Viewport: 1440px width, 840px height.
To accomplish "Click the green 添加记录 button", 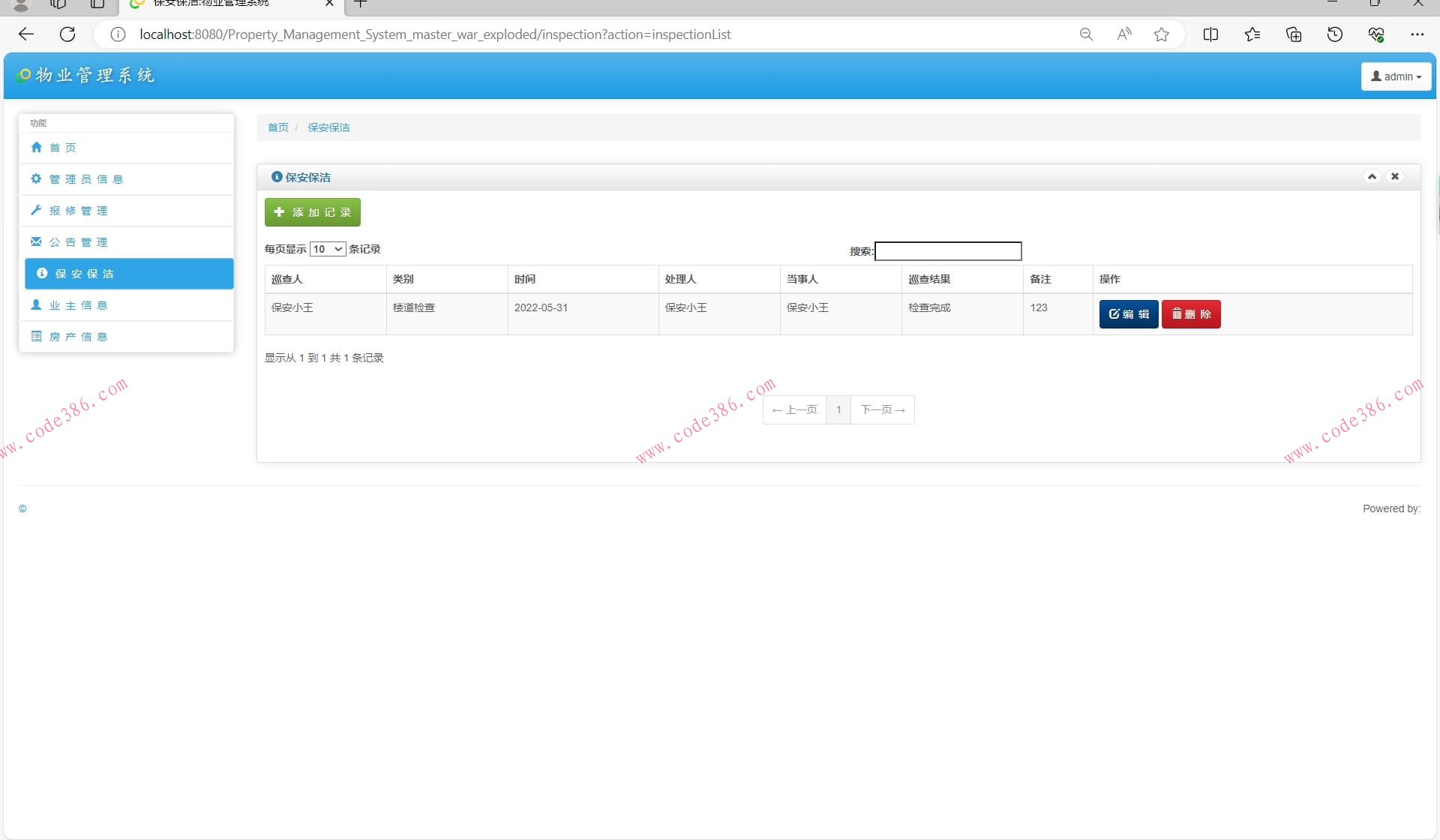I will [x=312, y=212].
